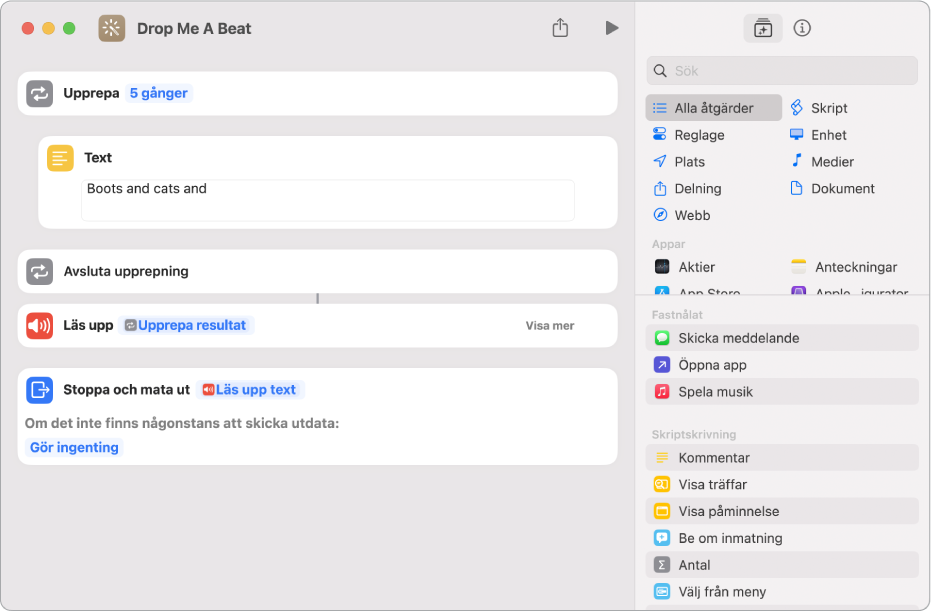Click the Upprepa resultat variable token
This screenshot has height=612, width=931.
186,325
